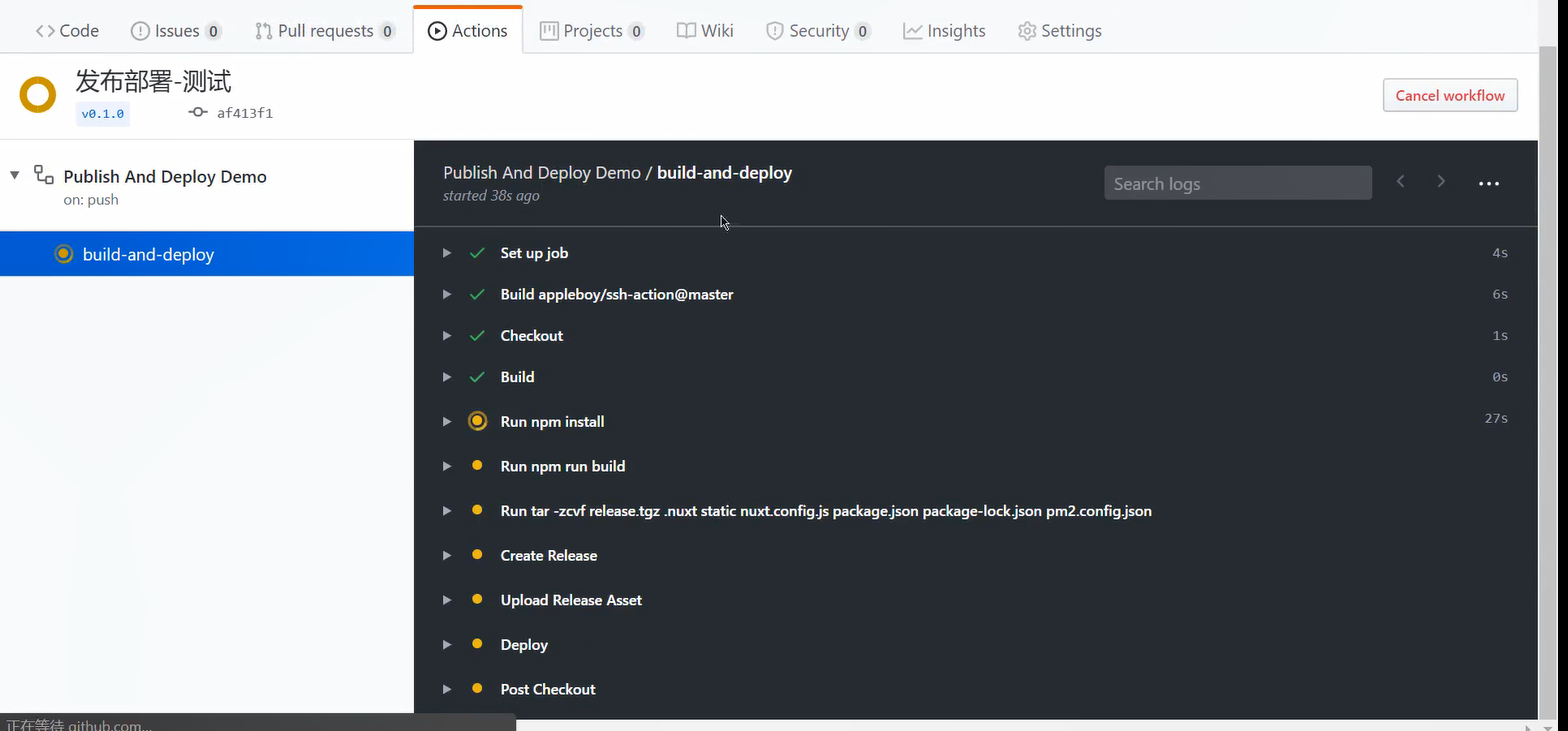The width and height of the screenshot is (1568, 731).
Task: Click the Search logs field
Action: (x=1238, y=183)
